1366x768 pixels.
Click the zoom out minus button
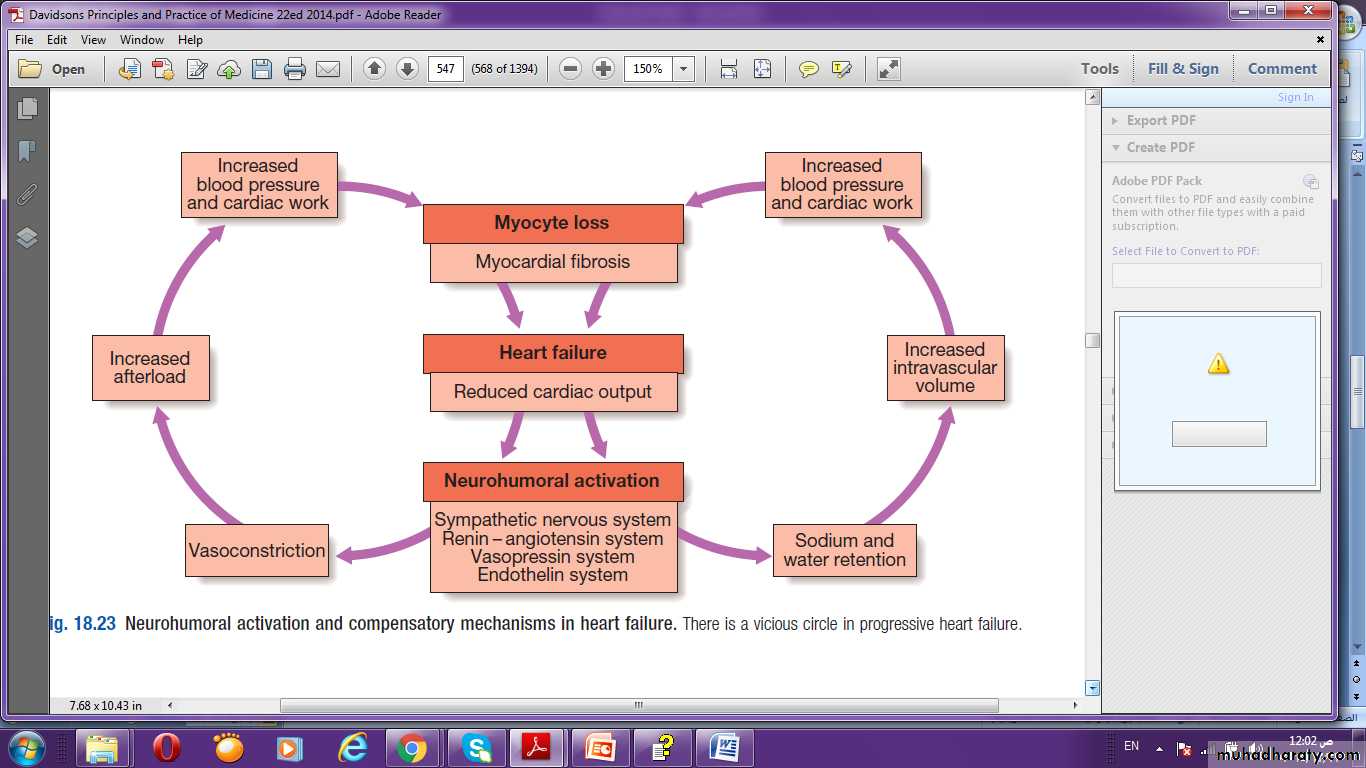click(570, 69)
